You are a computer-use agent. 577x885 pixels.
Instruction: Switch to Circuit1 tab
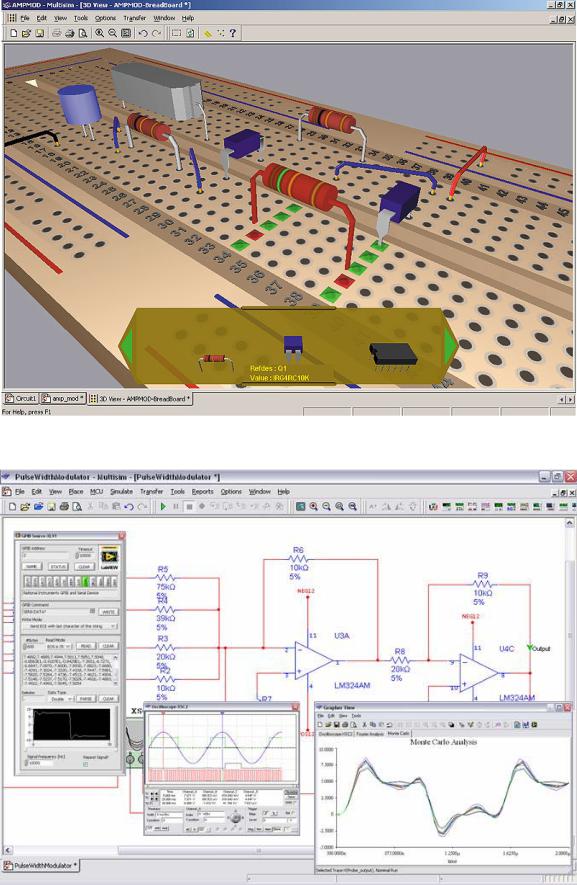point(21,398)
